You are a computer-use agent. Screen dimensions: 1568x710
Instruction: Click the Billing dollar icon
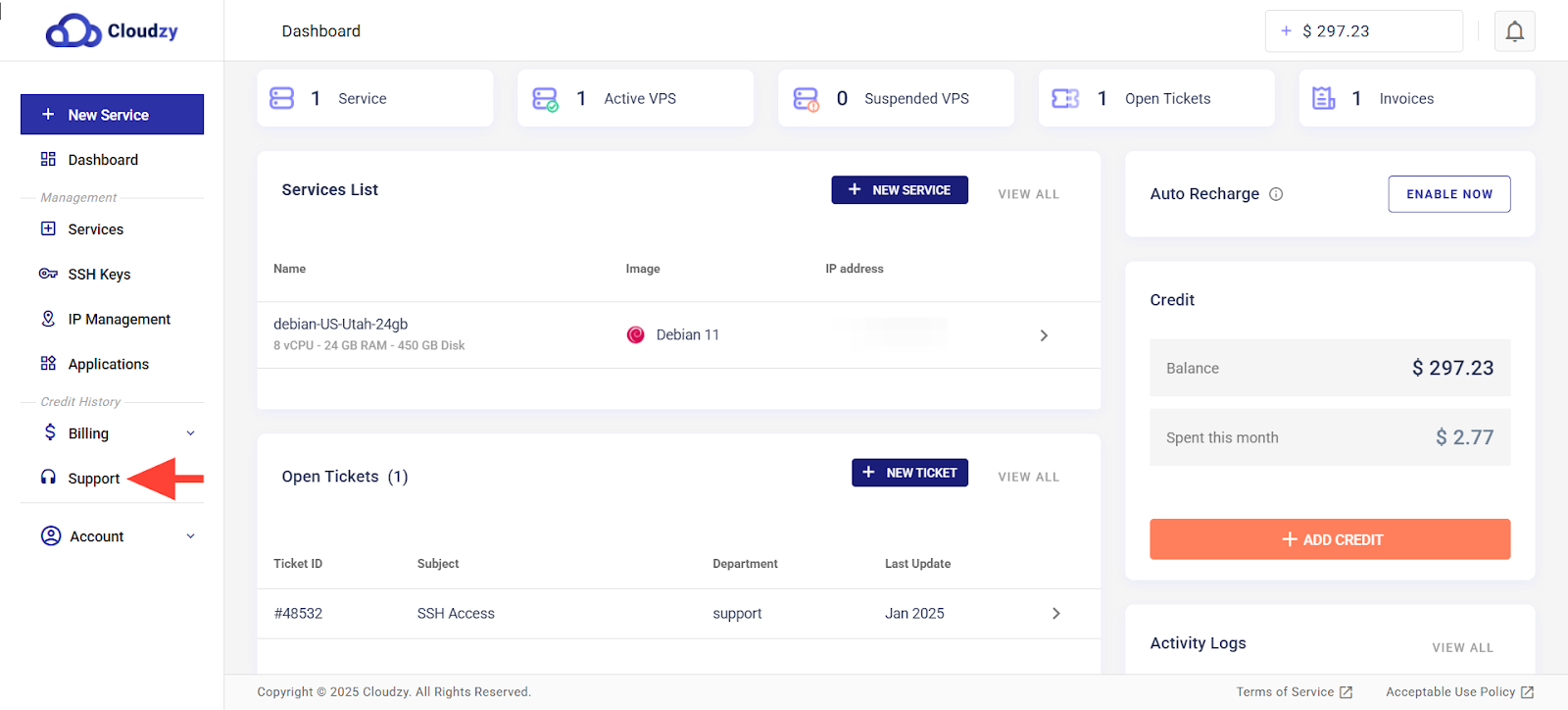tap(50, 432)
